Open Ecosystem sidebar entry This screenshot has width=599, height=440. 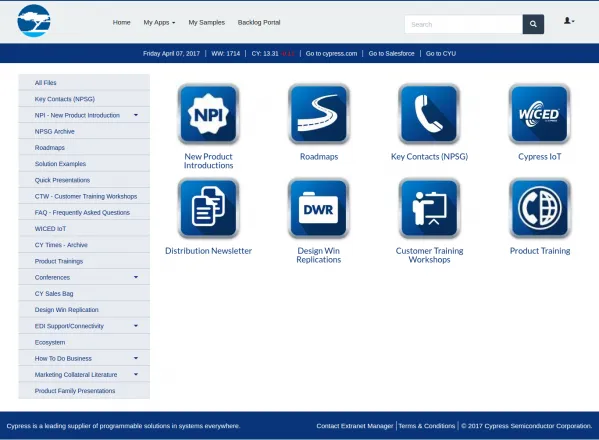(84, 342)
